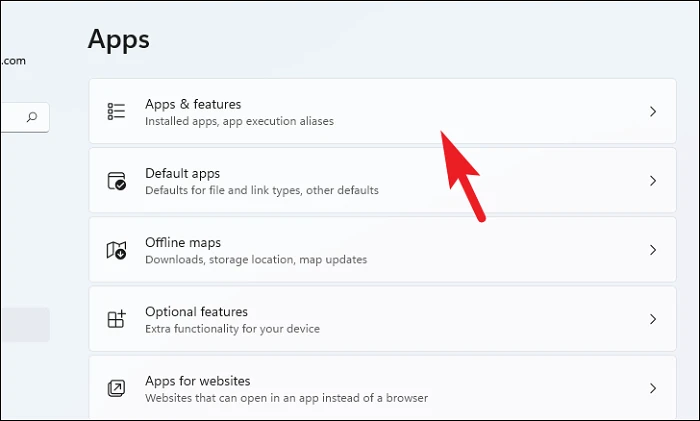Click the Default apps checkmark icon
The width and height of the screenshot is (700, 421).
tap(117, 181)
